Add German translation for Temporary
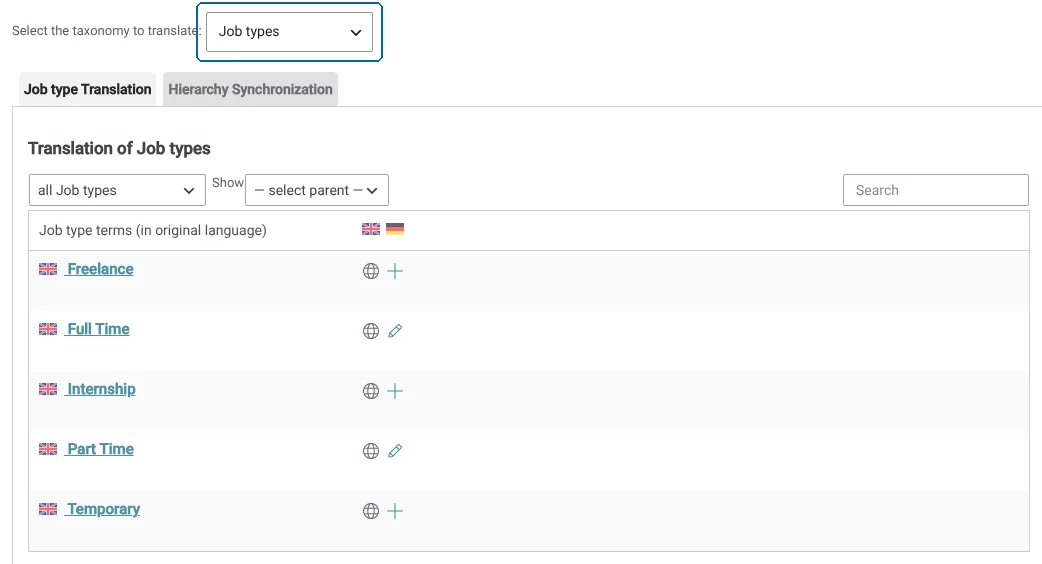The height and width of the screenshot is (564, 1042). [395, 511]
